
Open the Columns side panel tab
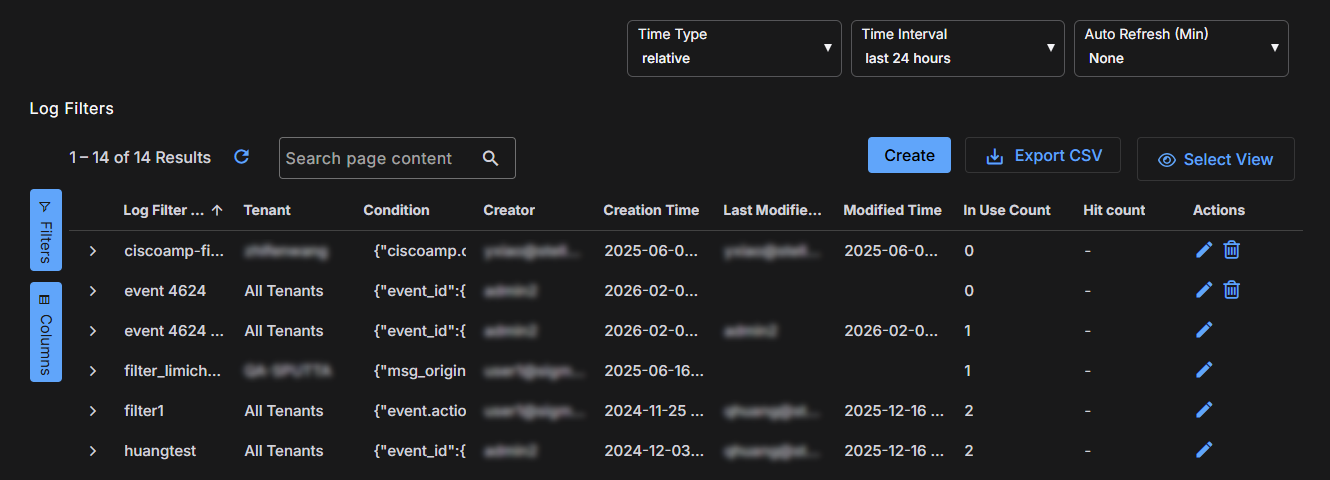point(46,332)
